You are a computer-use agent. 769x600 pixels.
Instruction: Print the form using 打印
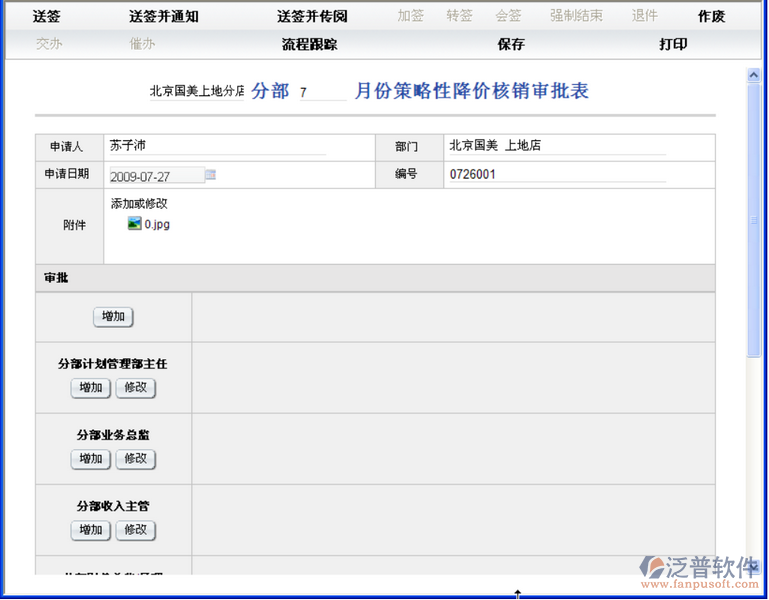point(673,44)
